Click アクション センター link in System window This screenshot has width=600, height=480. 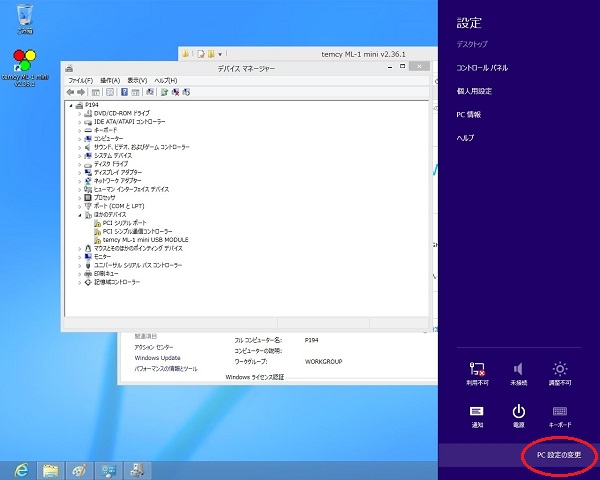[x=154, y=347]
